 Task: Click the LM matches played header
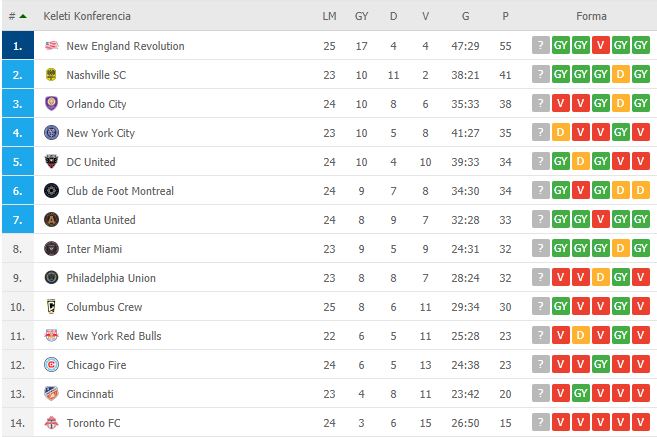329,16
